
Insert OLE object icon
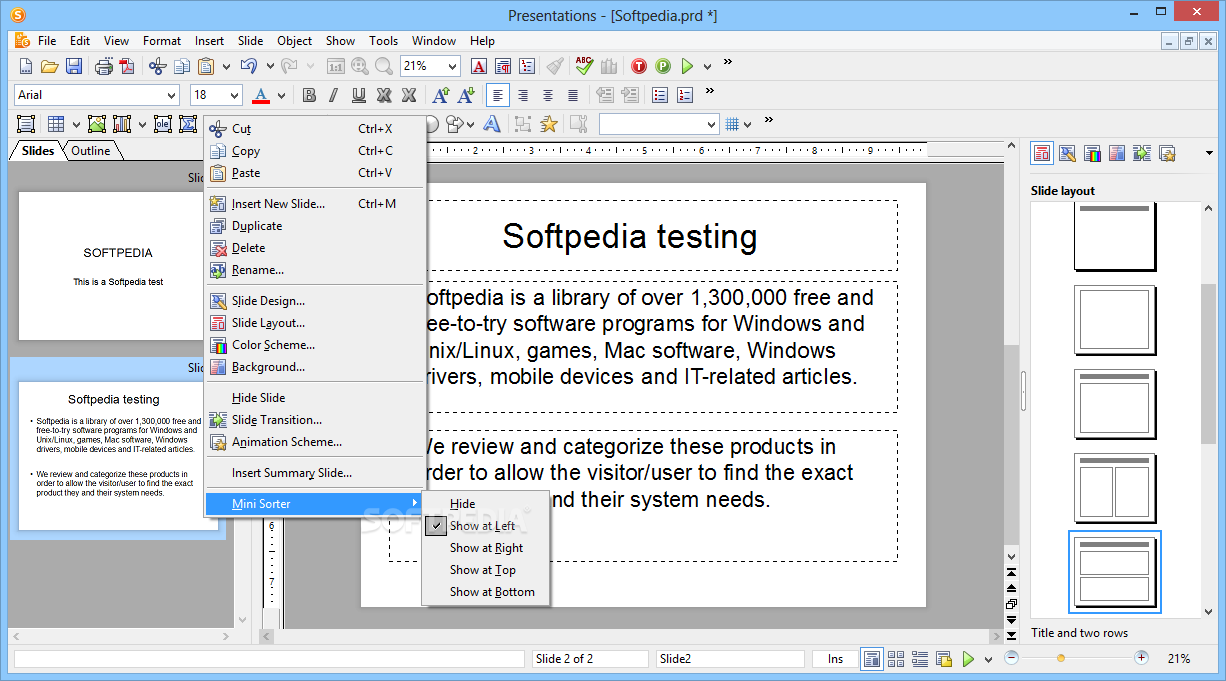pyautogui.click(x=163, y=124)
